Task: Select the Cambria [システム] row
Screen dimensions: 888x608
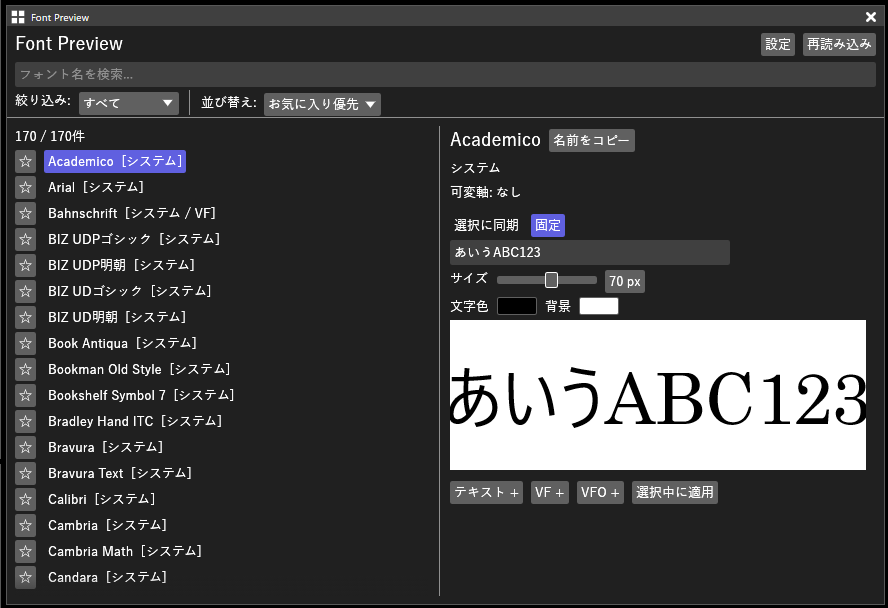Action: coord(107,526)
